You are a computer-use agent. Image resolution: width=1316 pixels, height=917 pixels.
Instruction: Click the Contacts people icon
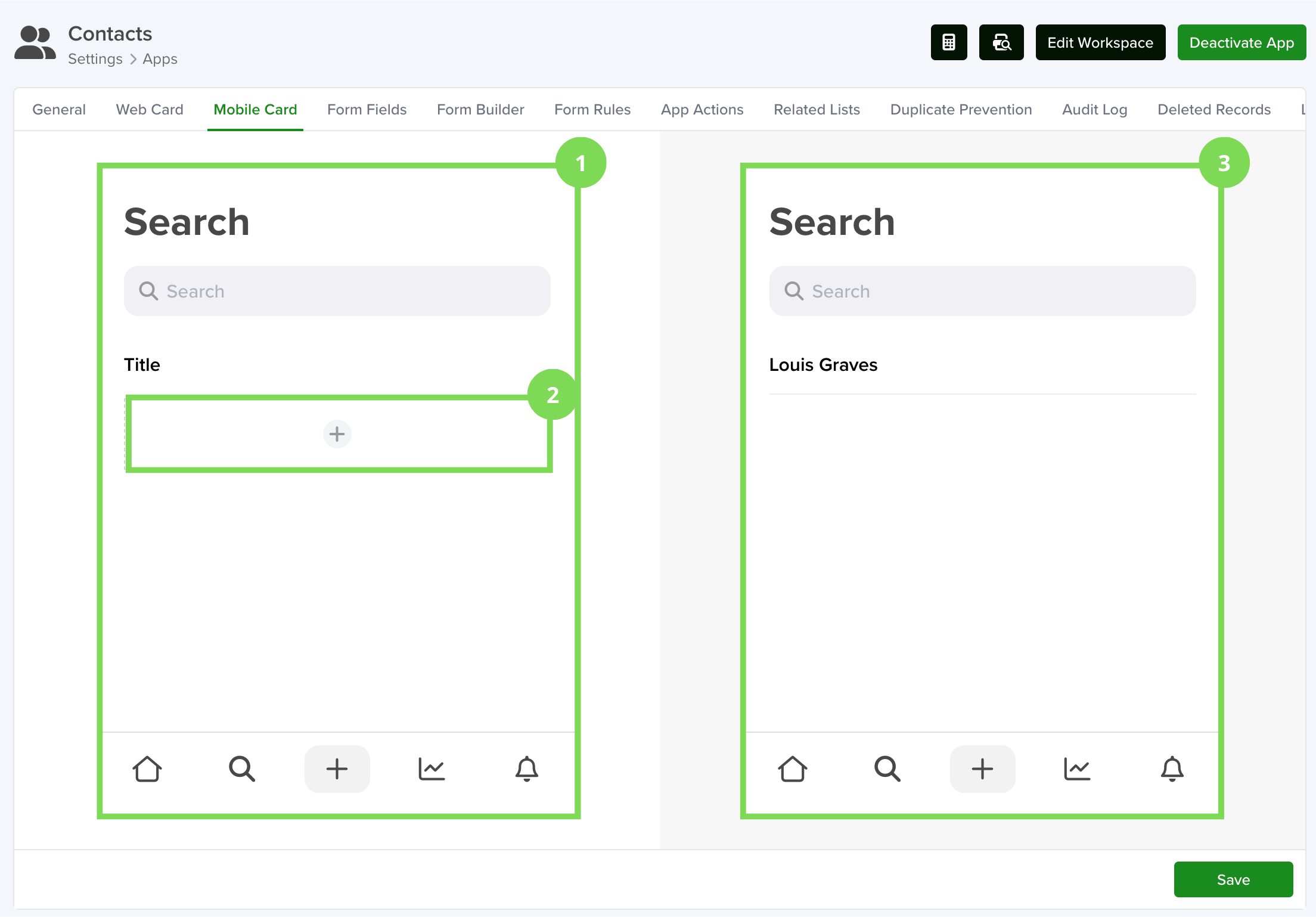point(35,43)
